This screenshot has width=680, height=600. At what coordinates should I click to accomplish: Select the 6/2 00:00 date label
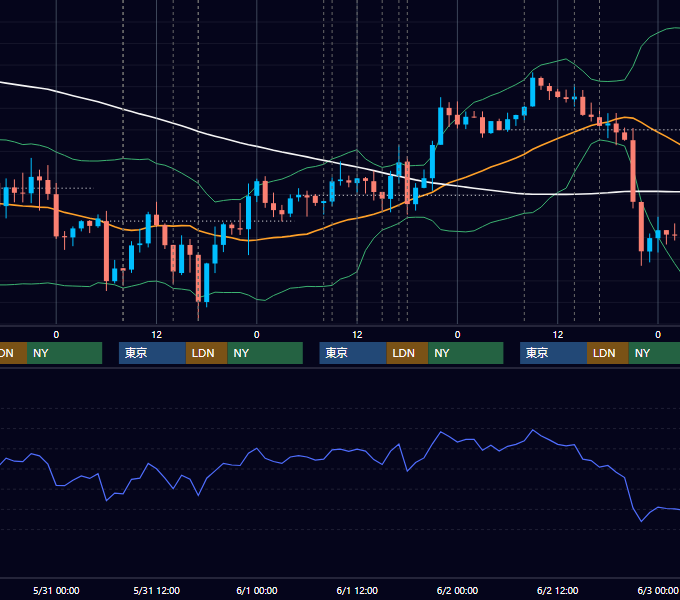point(457,590)
